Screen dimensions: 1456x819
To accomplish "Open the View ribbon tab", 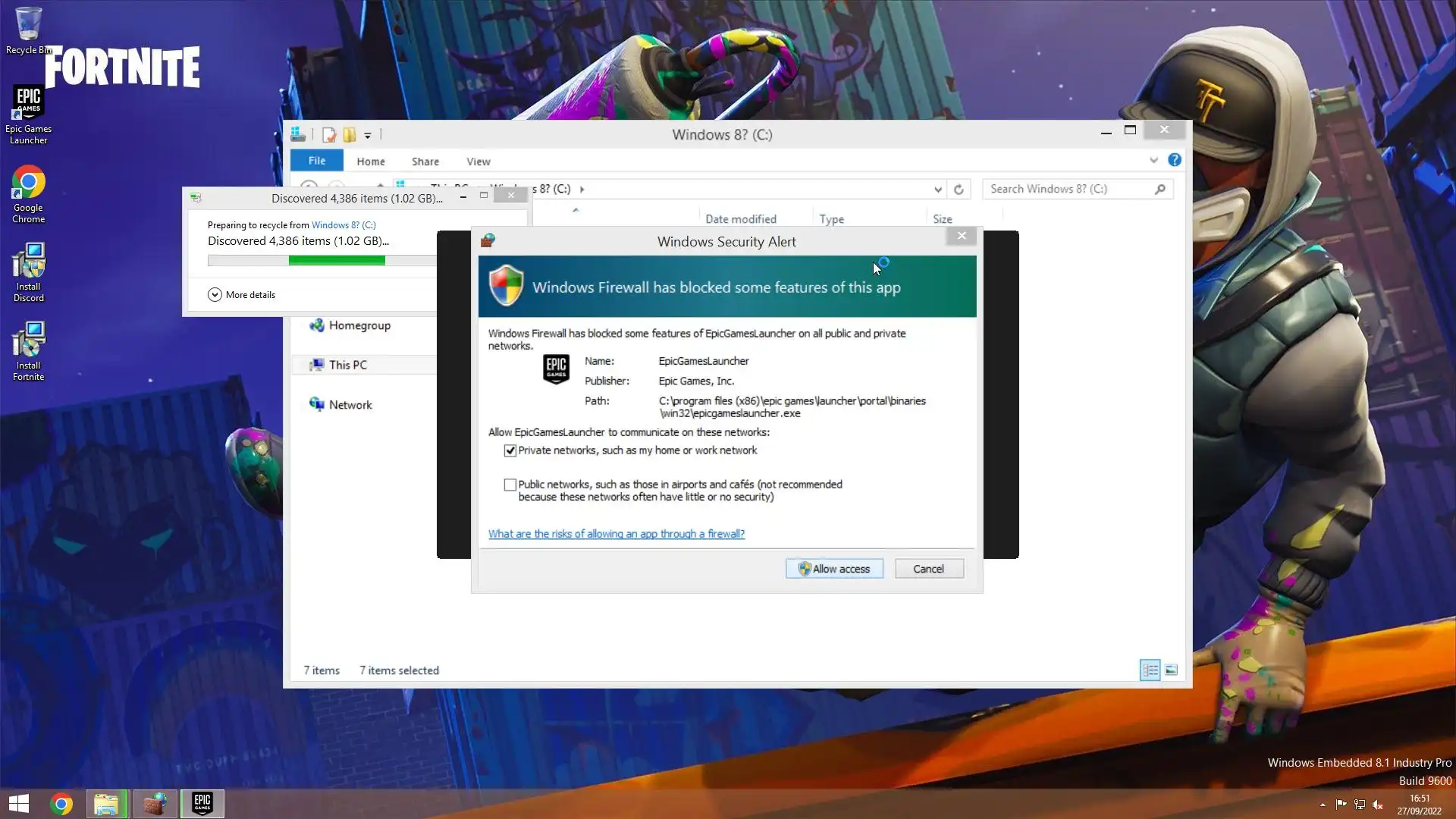I will coord(478,162).
